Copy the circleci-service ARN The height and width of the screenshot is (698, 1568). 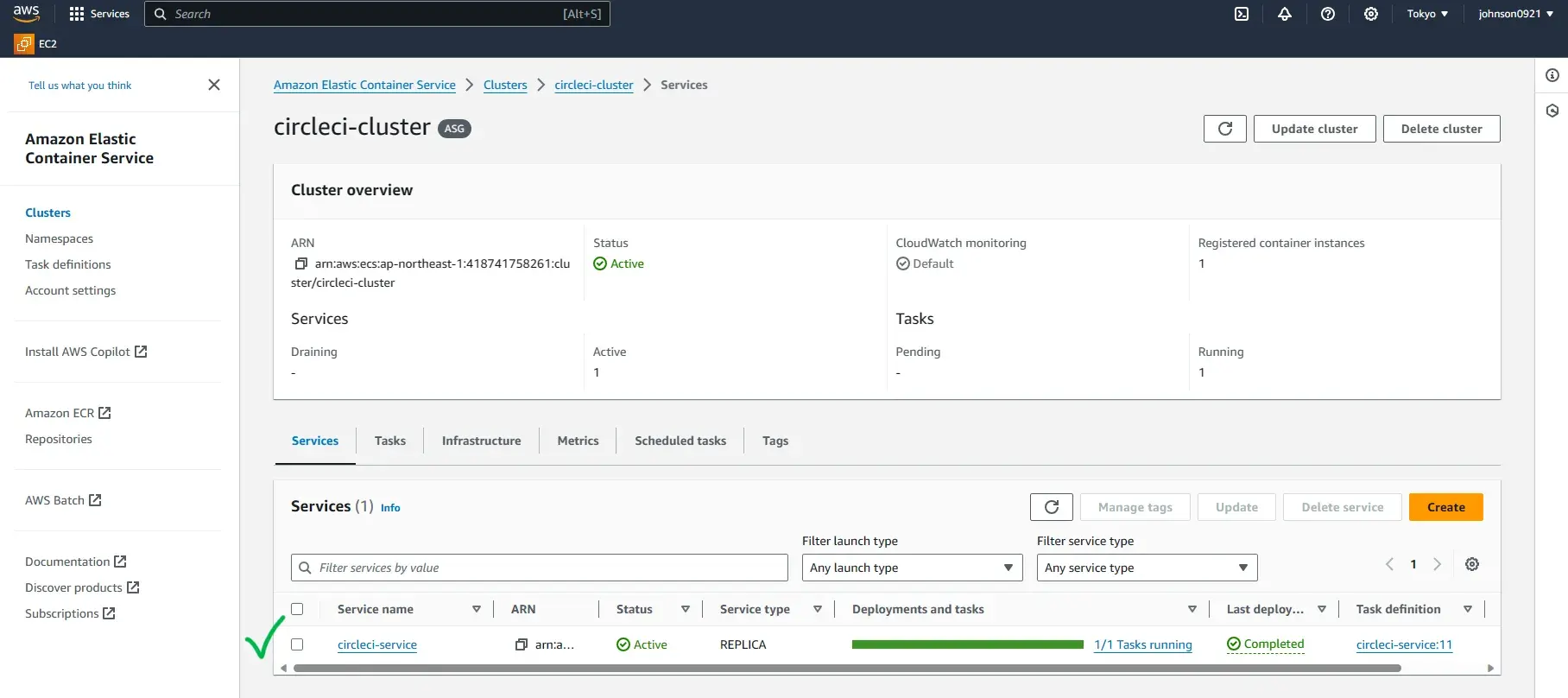pyautogui.click(x=522, y=644)
